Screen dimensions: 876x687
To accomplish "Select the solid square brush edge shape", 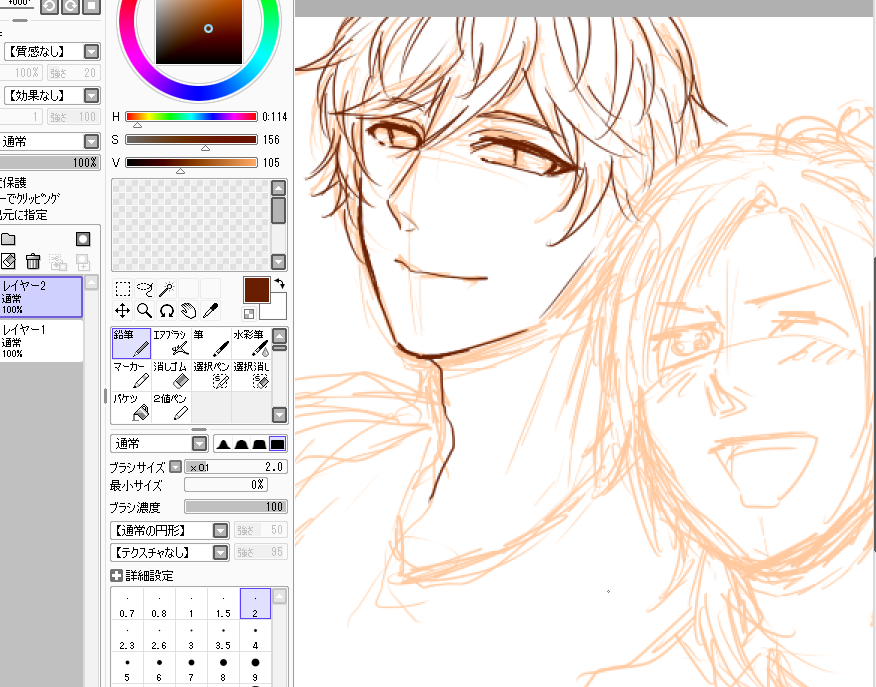I will (x=278, y=444).
